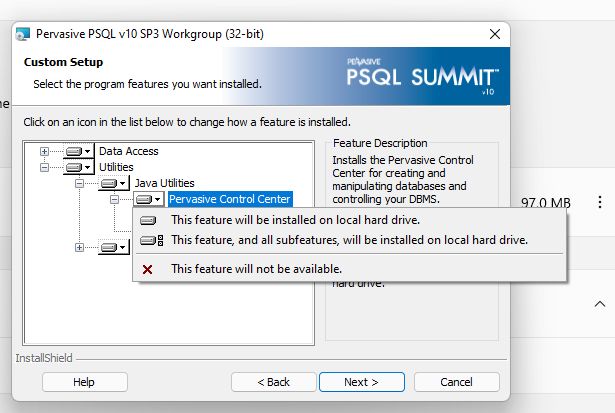Click the red X unavailable icon
The height and width of the screenshot is (413, 615).
point(148,269)
